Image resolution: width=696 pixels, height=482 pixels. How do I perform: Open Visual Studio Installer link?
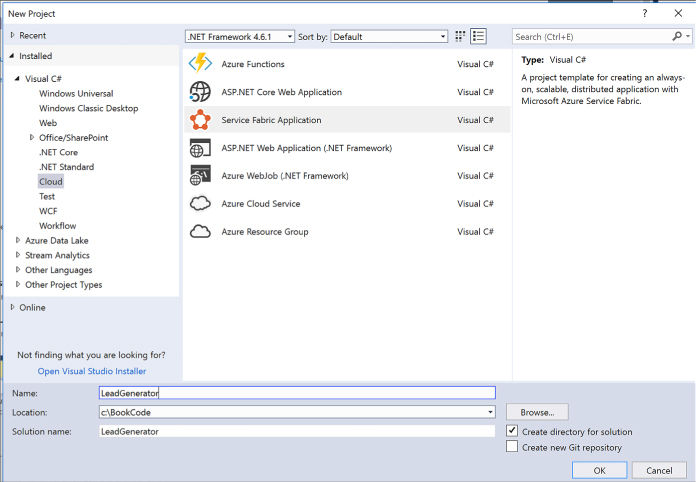pyautogui.click(x=91, y=371)
